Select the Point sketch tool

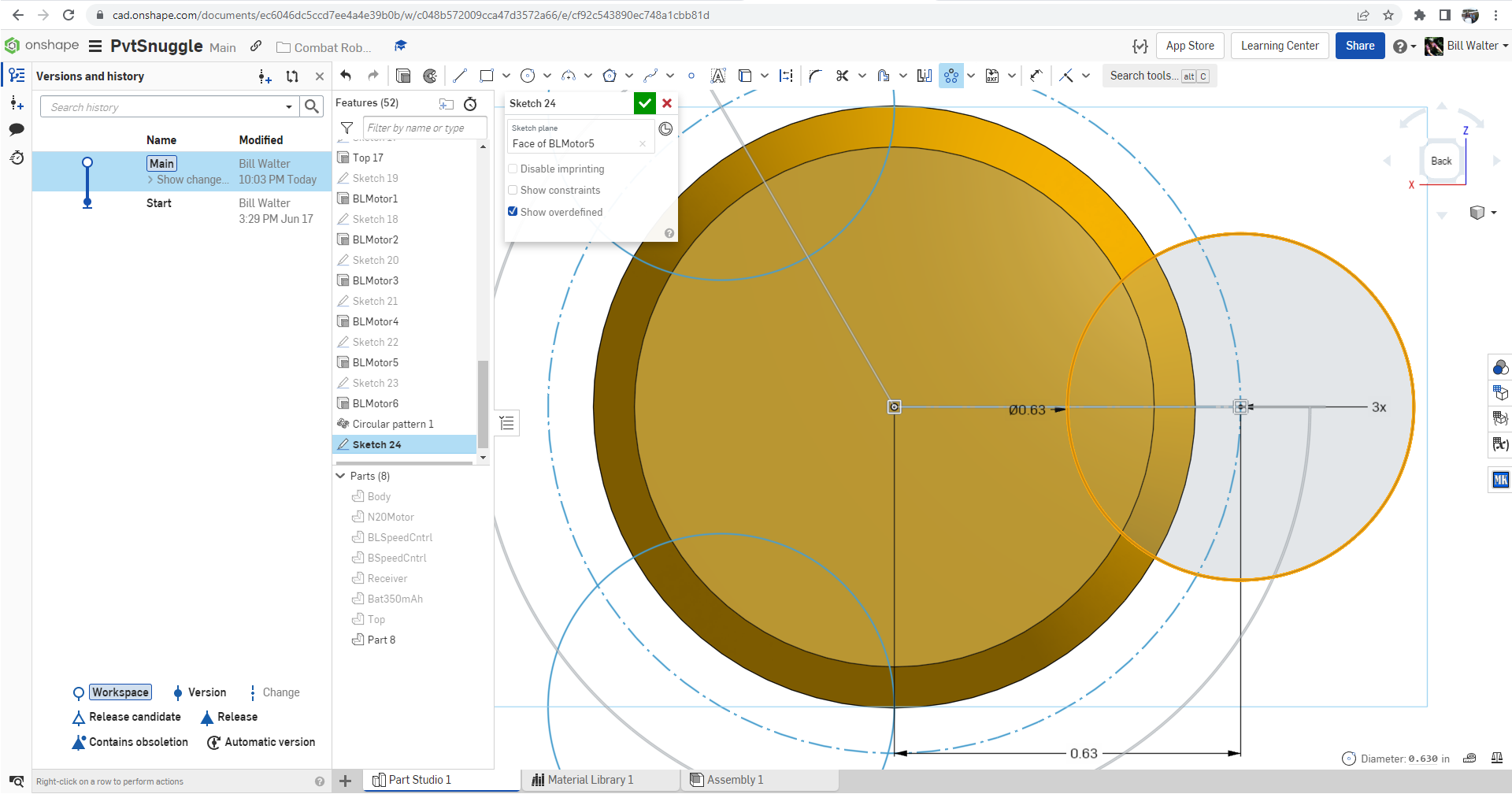691,76
